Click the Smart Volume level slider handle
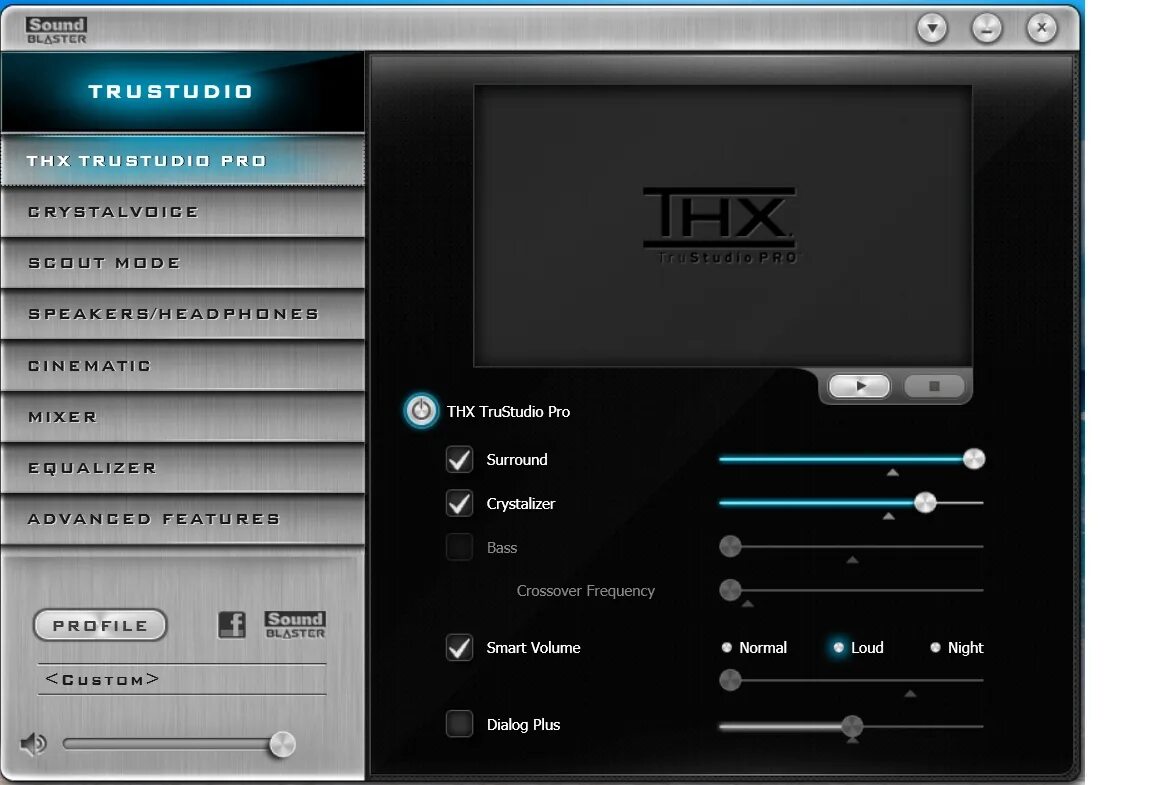1152x785 pixels. [x=730, y=680]
